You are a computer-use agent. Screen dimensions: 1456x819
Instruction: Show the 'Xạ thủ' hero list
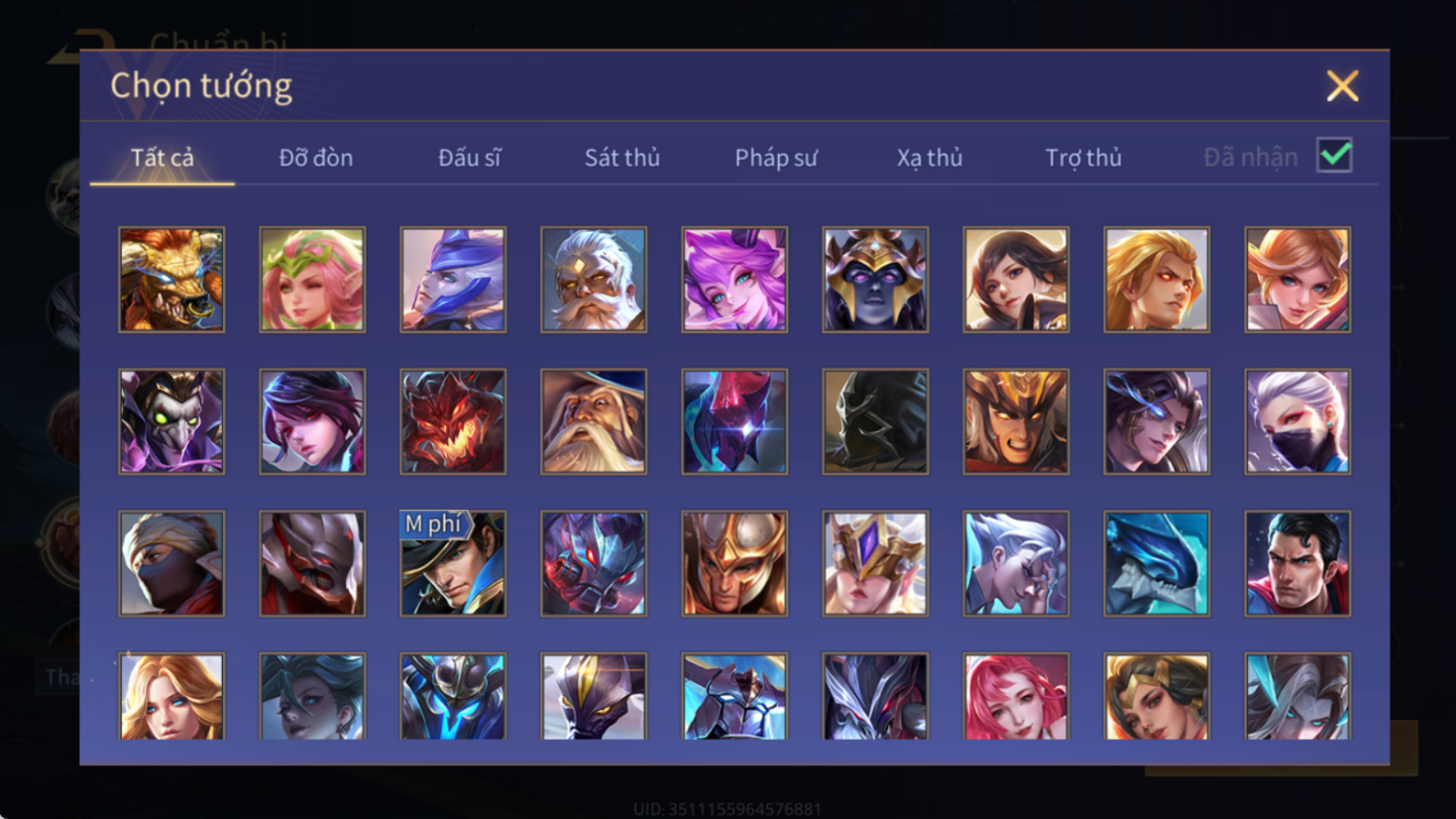929,158
